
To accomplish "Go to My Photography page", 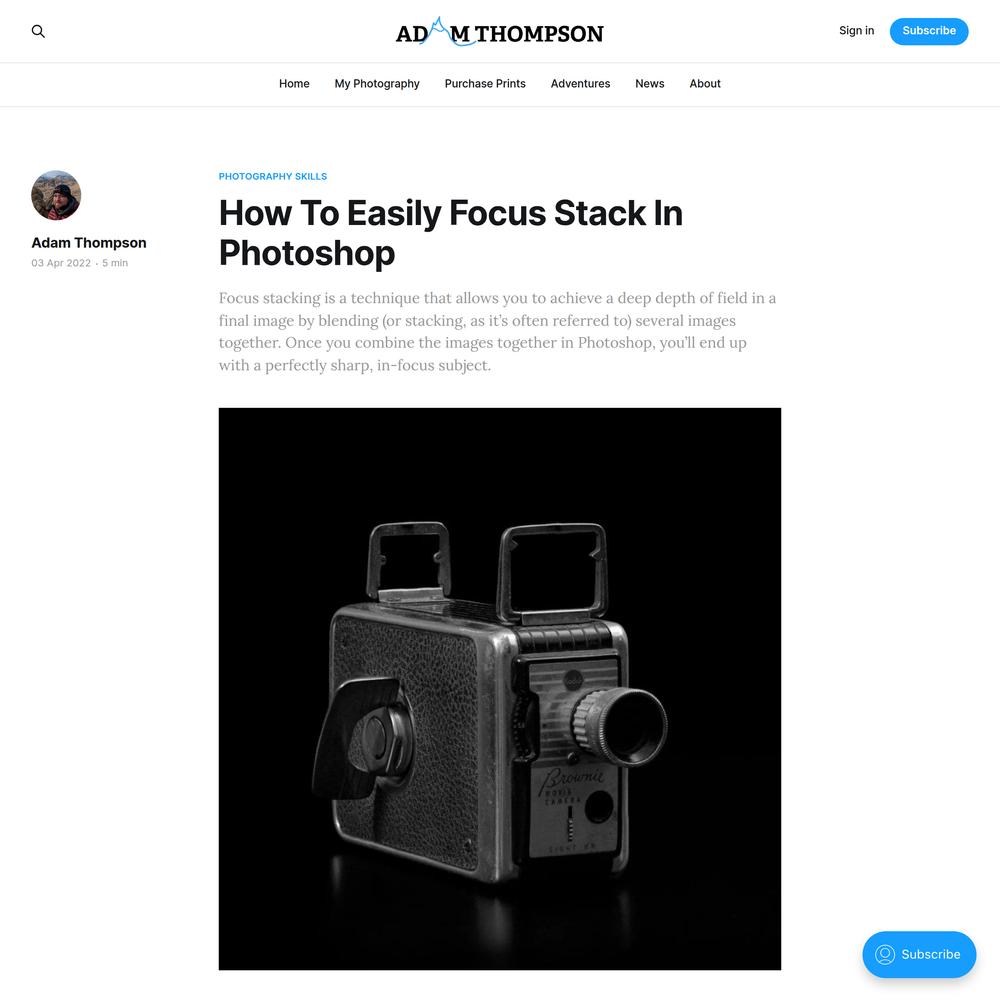I will [377, 84].
